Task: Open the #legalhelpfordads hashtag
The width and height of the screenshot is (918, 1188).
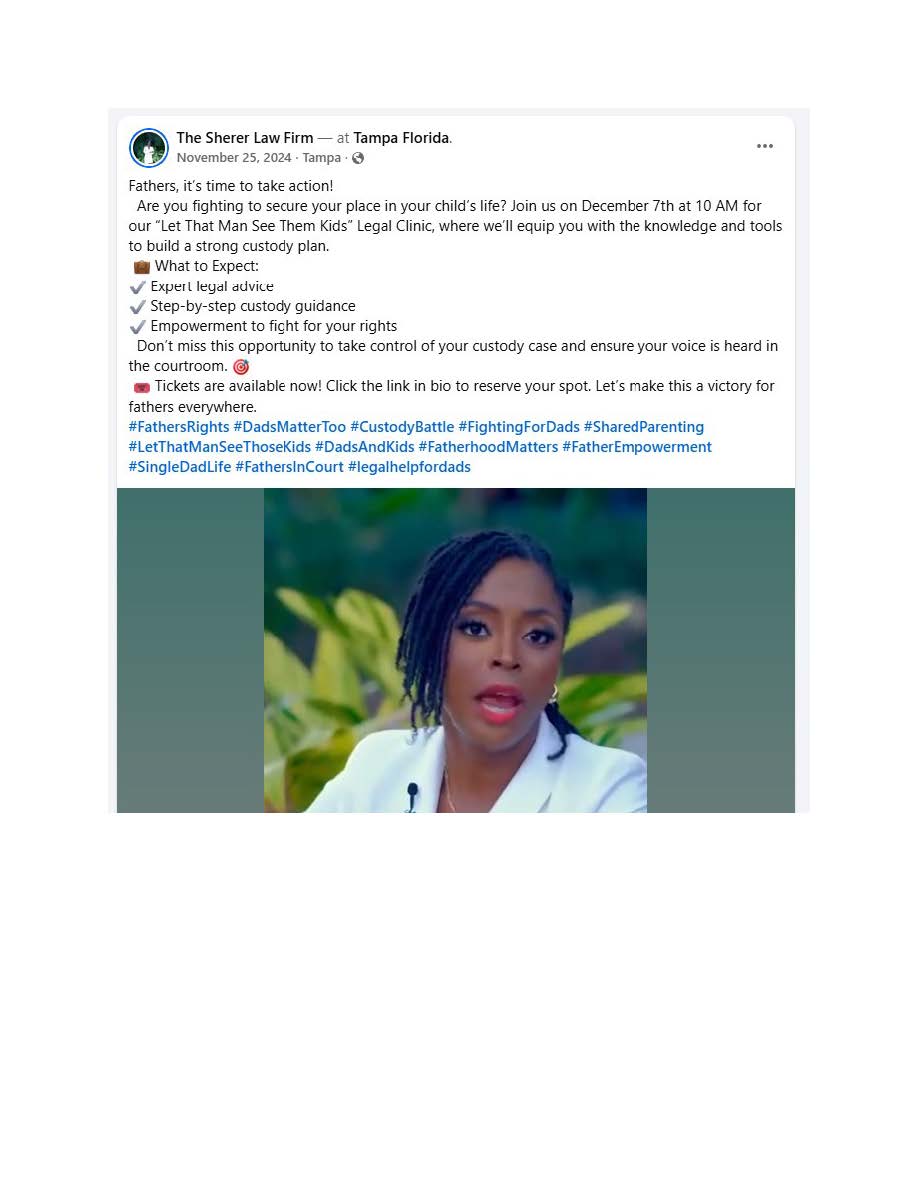Action: (x=409, y=467)
